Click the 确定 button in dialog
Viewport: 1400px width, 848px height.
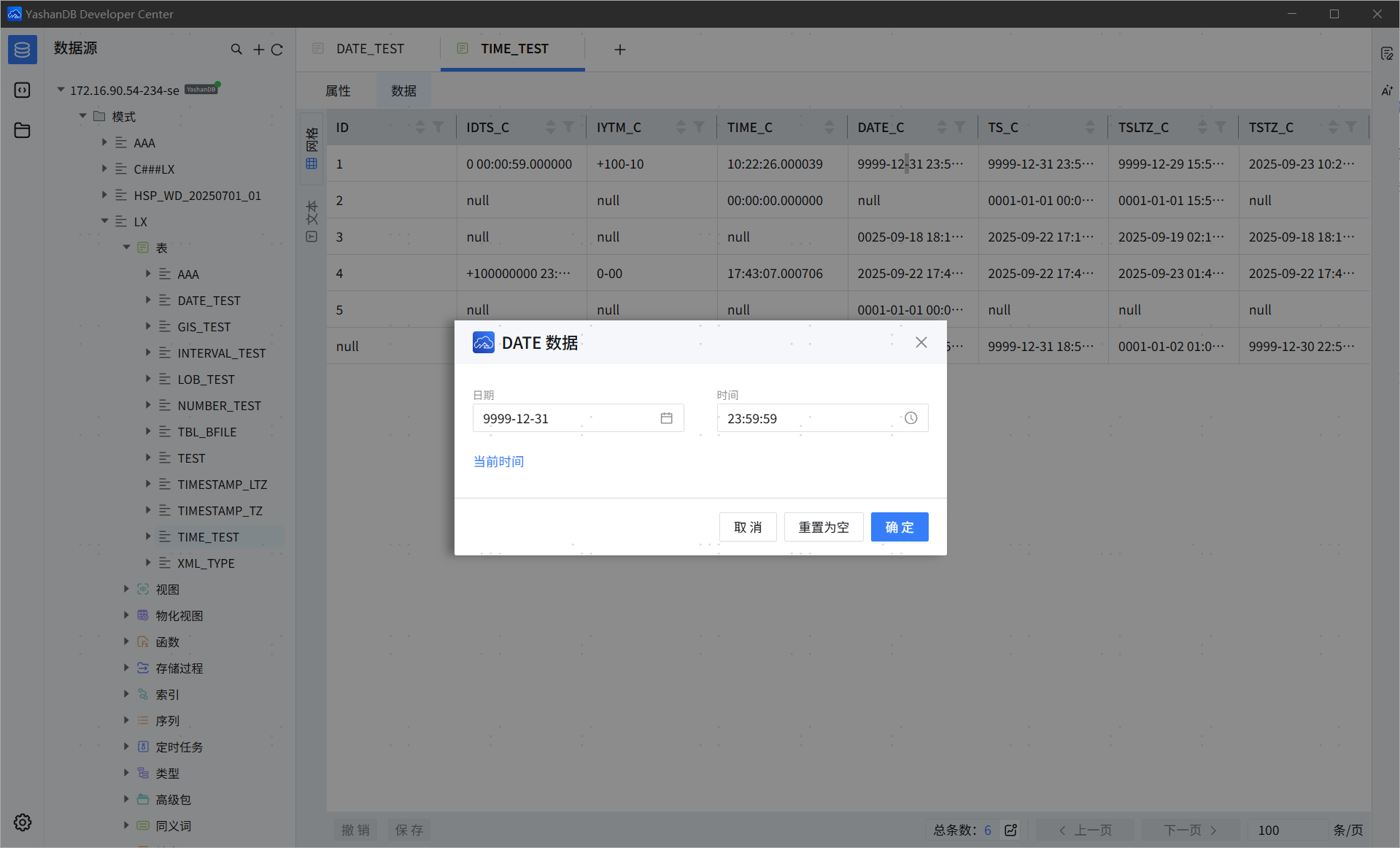(899, 527)
